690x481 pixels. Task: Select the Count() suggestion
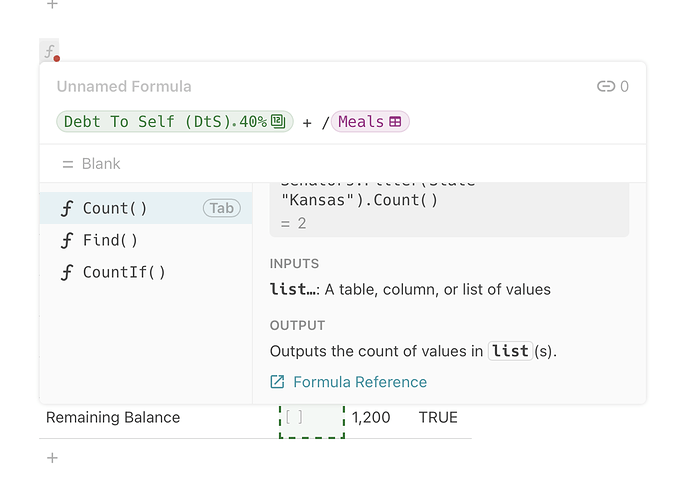(x=115, y=208)
